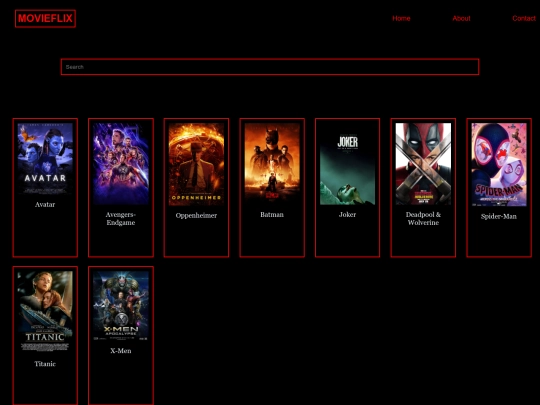Click the MOVIEFLIX logo
Screen dimensions: 540x405
point(45,19)
